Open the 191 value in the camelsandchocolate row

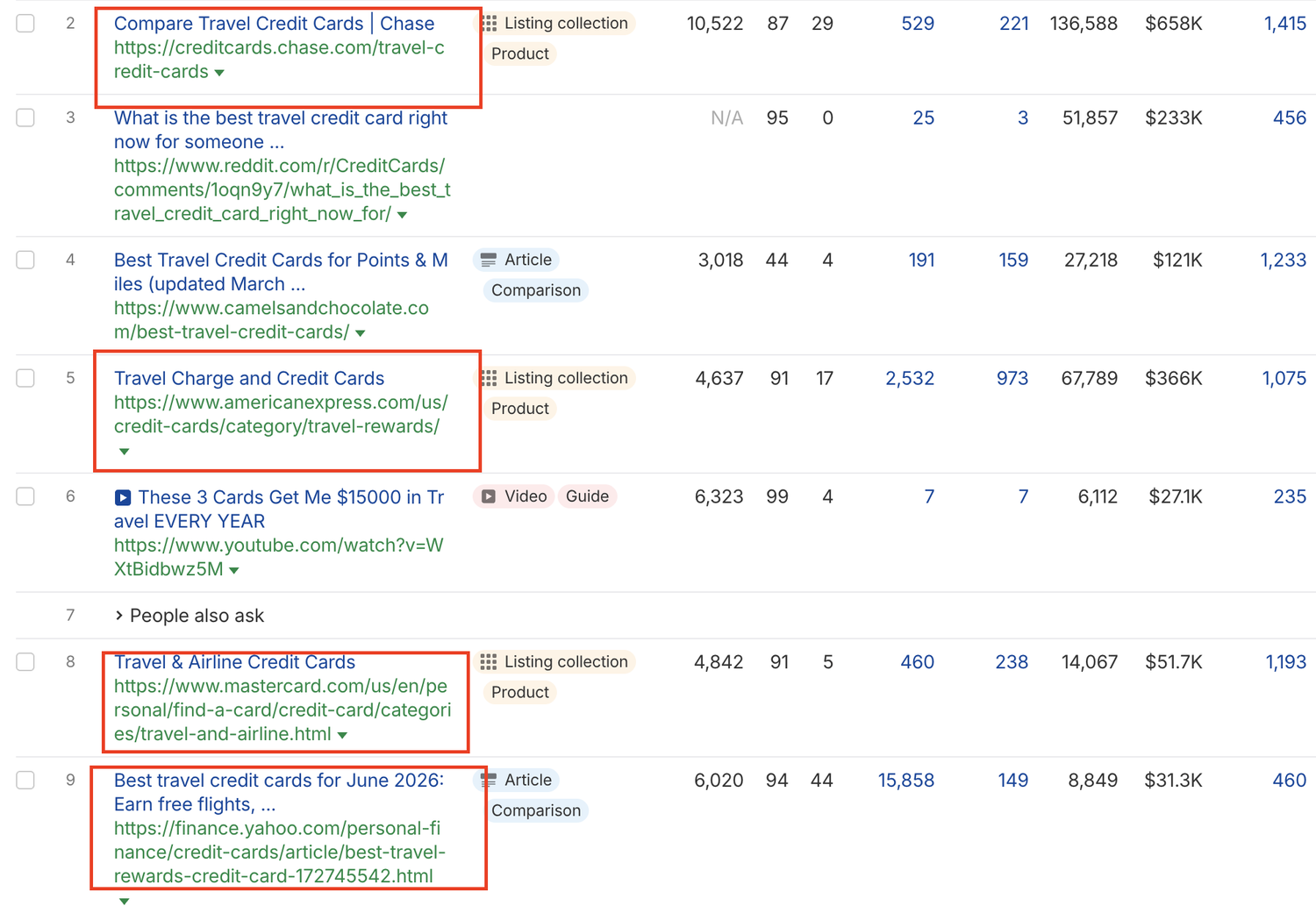tap(921, 260)
